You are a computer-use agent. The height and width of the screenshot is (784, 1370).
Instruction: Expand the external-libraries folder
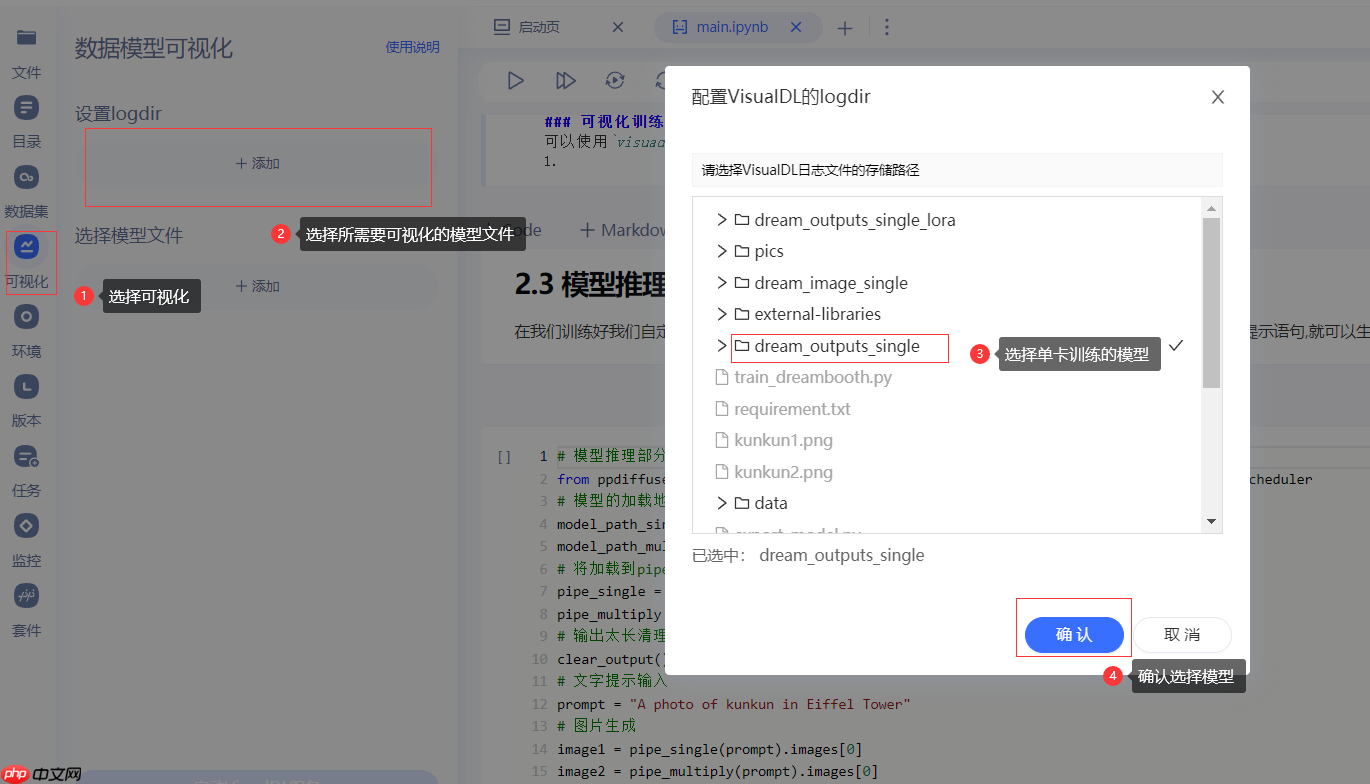(721, 314)
